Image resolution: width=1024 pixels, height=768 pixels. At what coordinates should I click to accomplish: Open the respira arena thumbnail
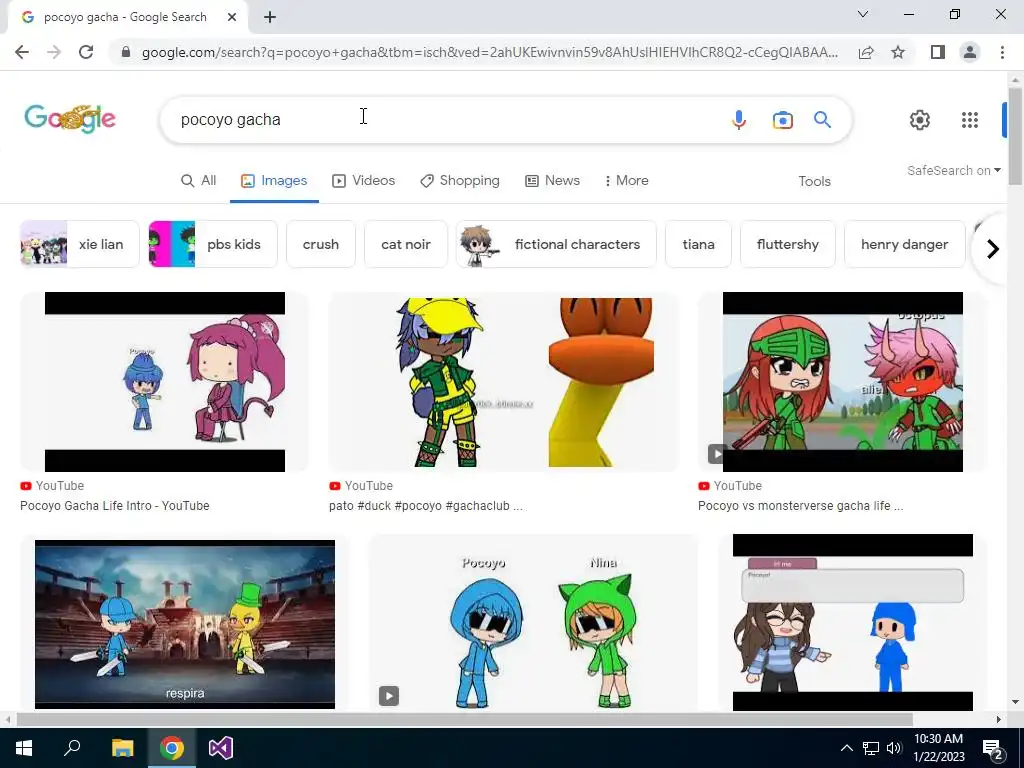[x=185, y=624]
